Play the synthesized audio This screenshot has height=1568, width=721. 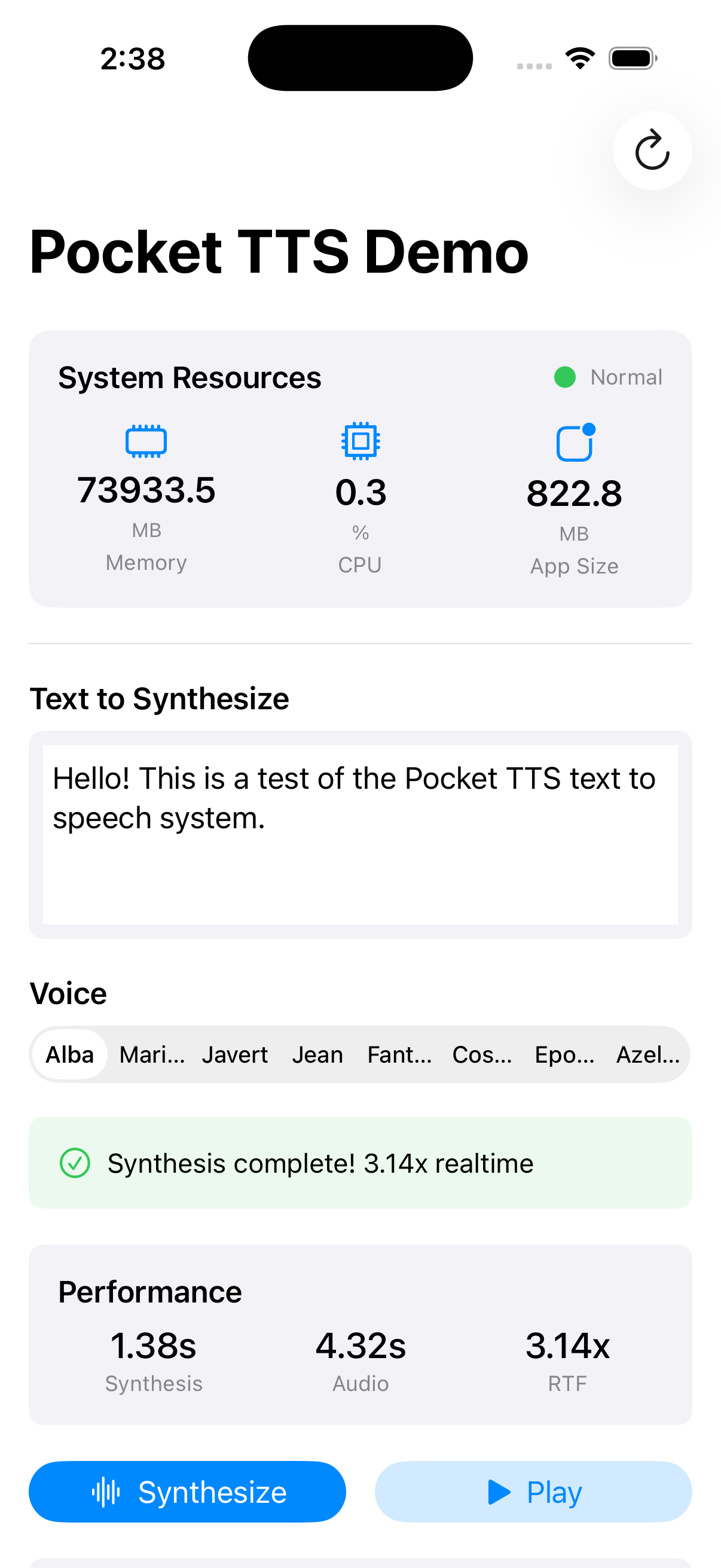point(534,1492)
